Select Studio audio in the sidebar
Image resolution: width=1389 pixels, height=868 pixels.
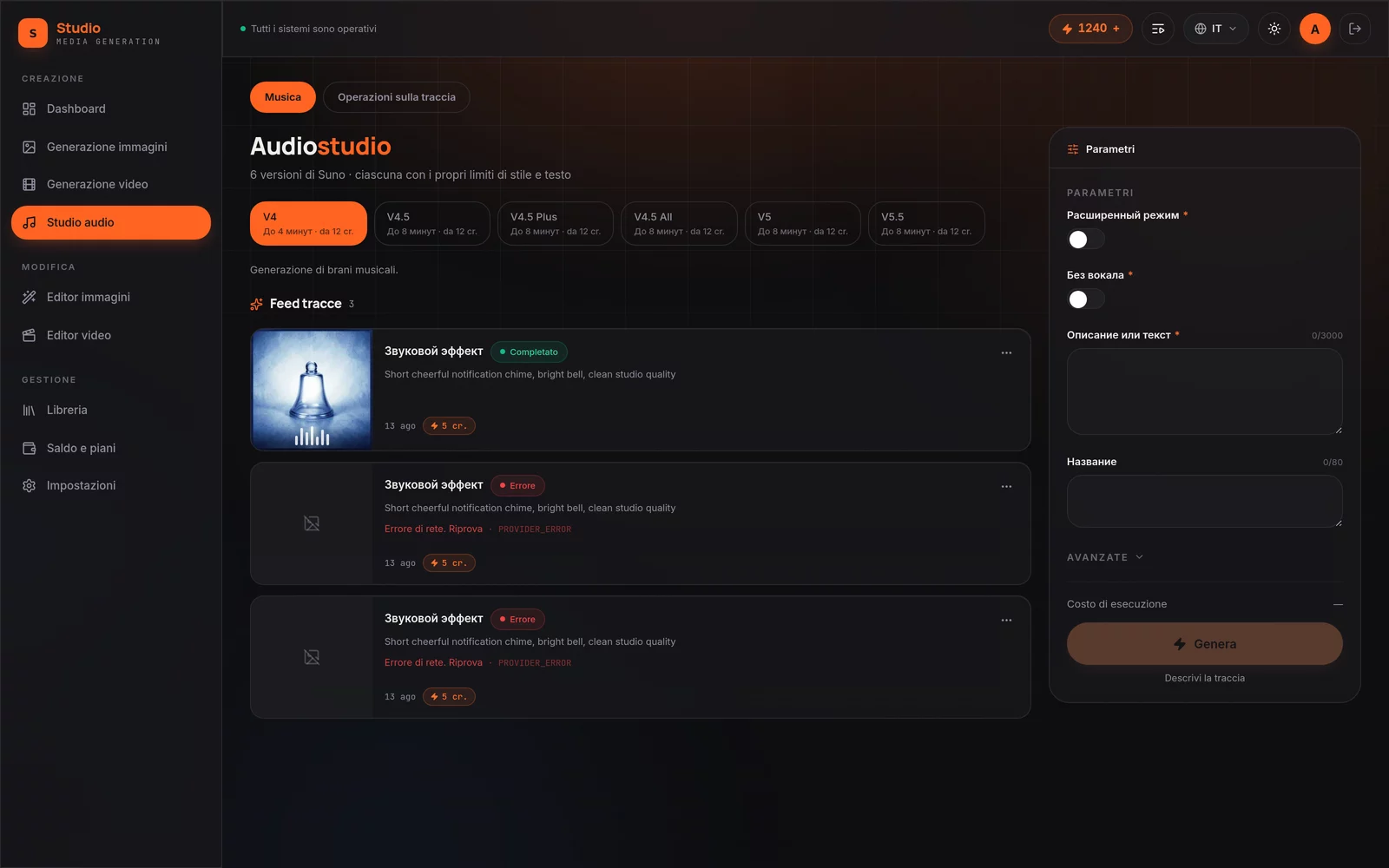111,222
